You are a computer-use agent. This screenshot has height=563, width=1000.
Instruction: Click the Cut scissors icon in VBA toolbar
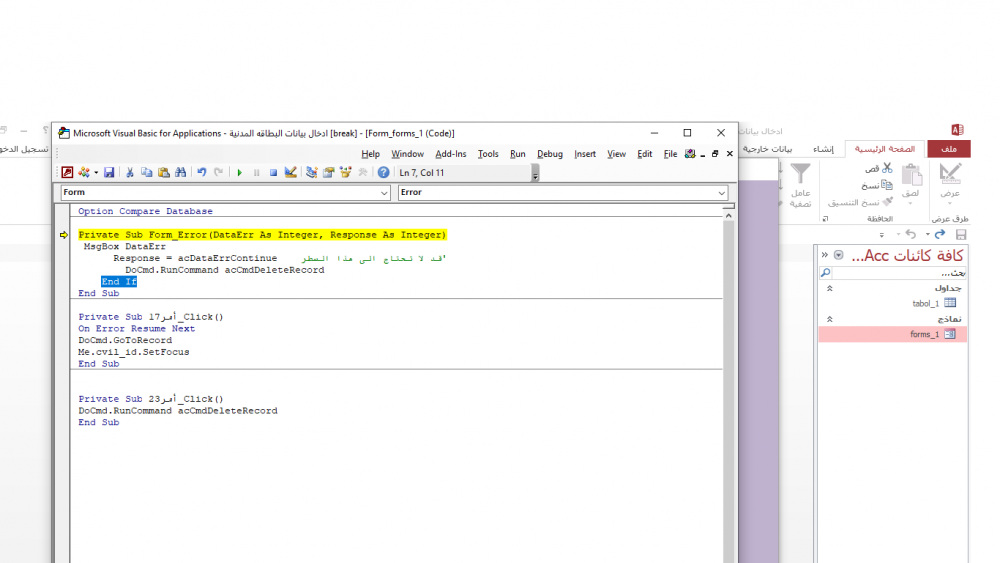click(129, 172)
